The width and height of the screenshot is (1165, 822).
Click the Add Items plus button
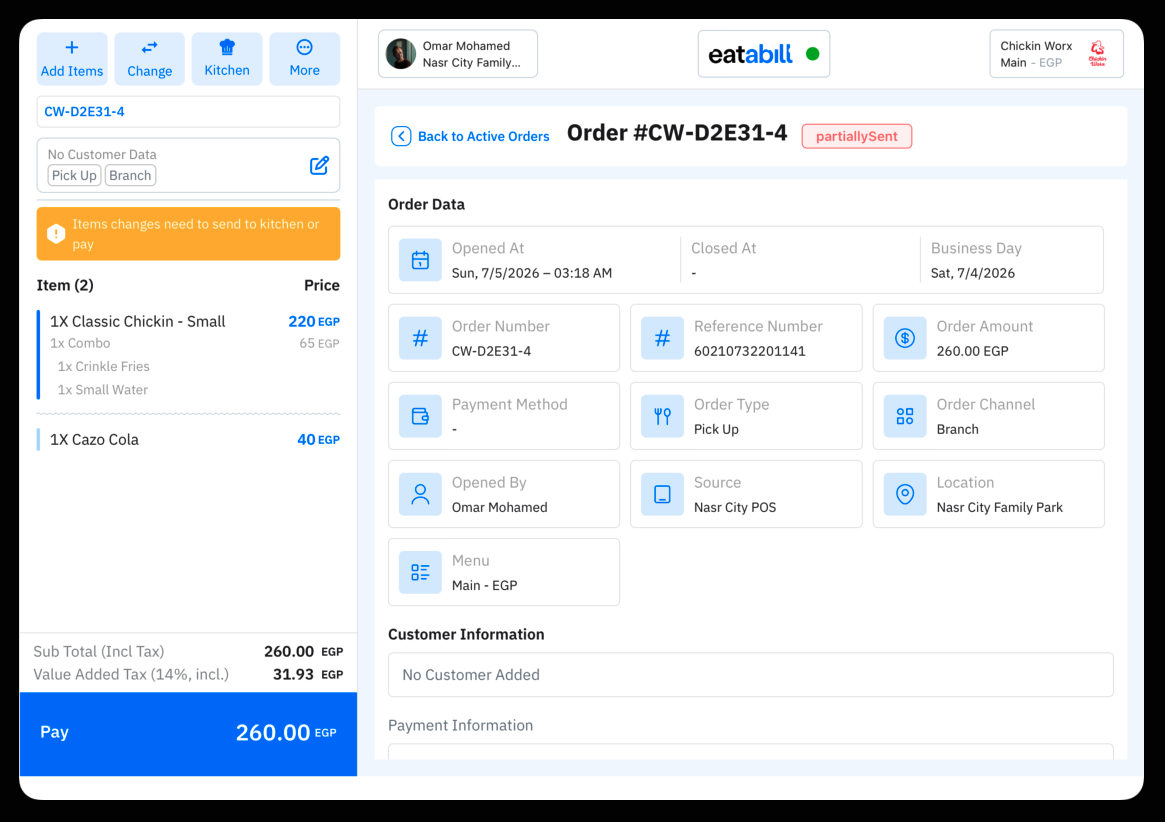[72, 59]
